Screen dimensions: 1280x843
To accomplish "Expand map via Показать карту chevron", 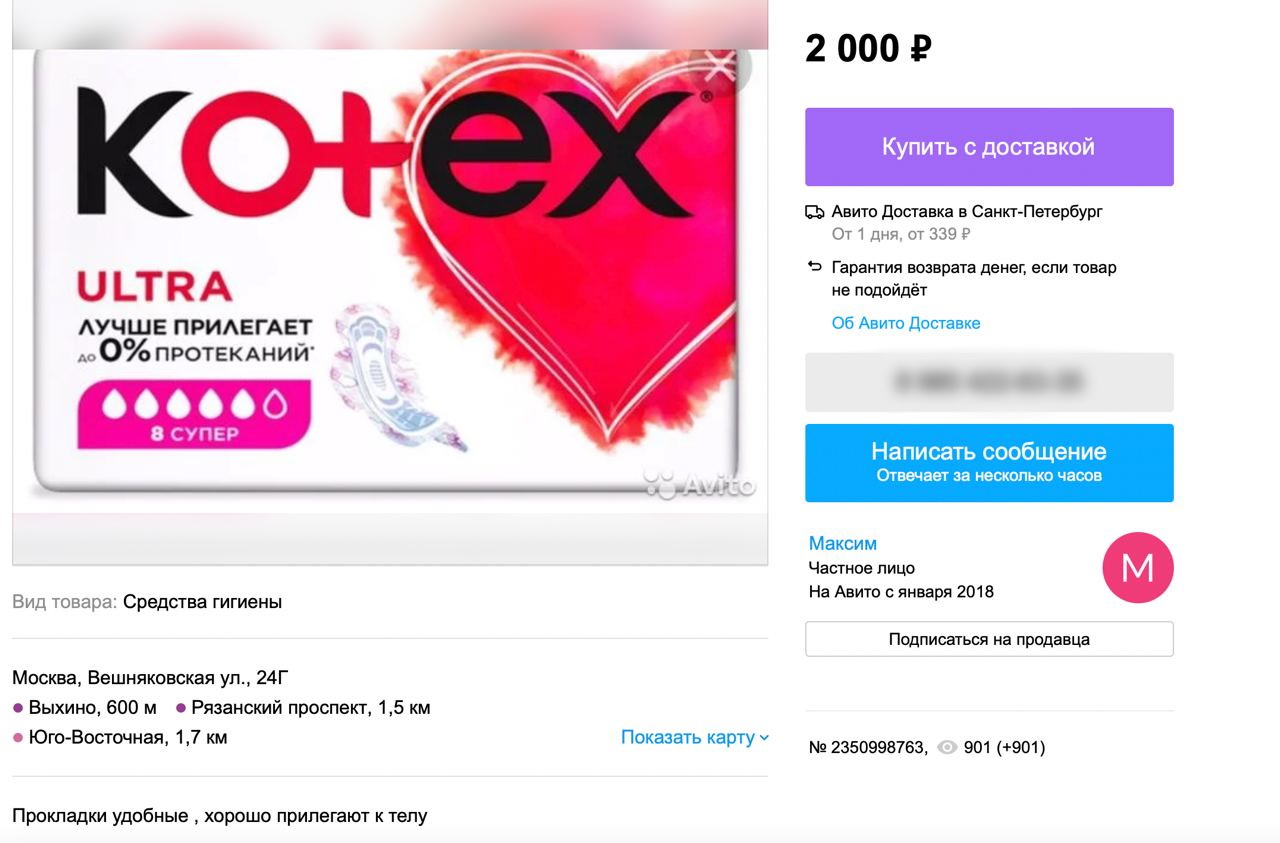I will [765, 738].
